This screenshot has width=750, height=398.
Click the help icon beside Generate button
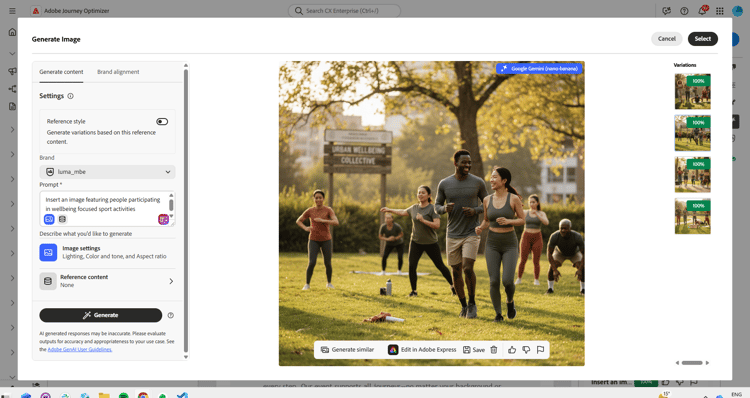coord(171,315)
